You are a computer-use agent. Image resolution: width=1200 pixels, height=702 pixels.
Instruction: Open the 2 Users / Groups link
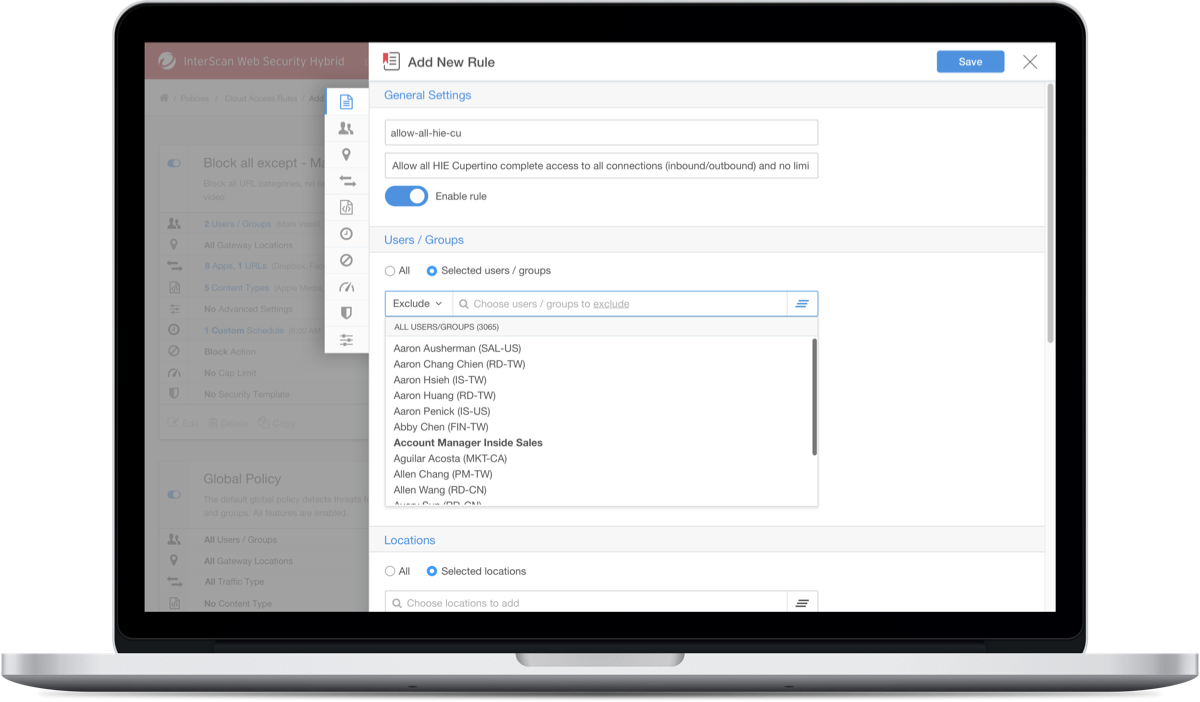(x=237, y=224)
